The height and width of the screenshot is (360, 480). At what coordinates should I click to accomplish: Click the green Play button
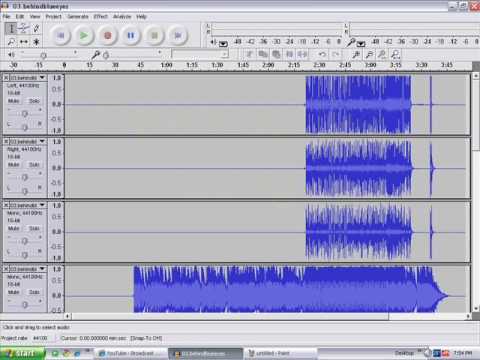click(84, 35)
